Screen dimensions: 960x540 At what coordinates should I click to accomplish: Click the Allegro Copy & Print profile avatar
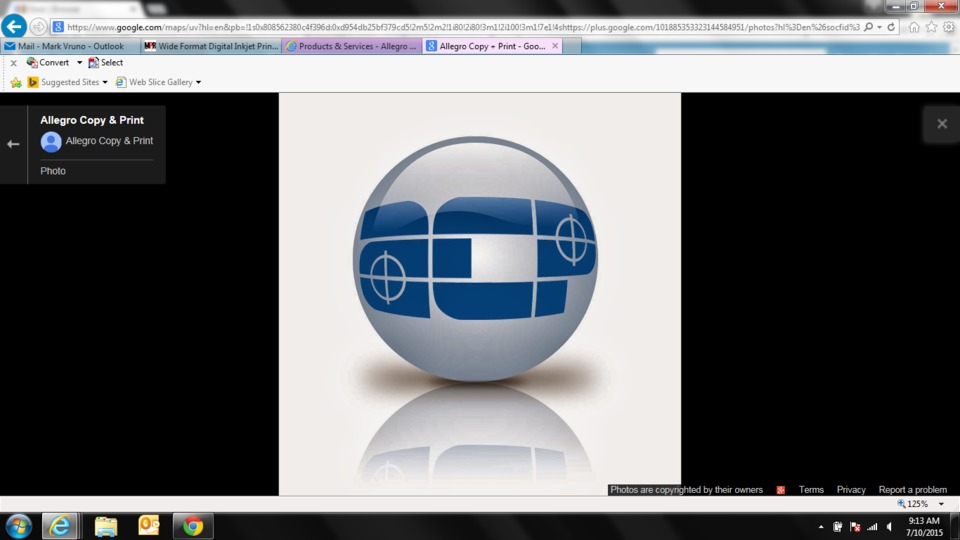(x=51, y=142)
